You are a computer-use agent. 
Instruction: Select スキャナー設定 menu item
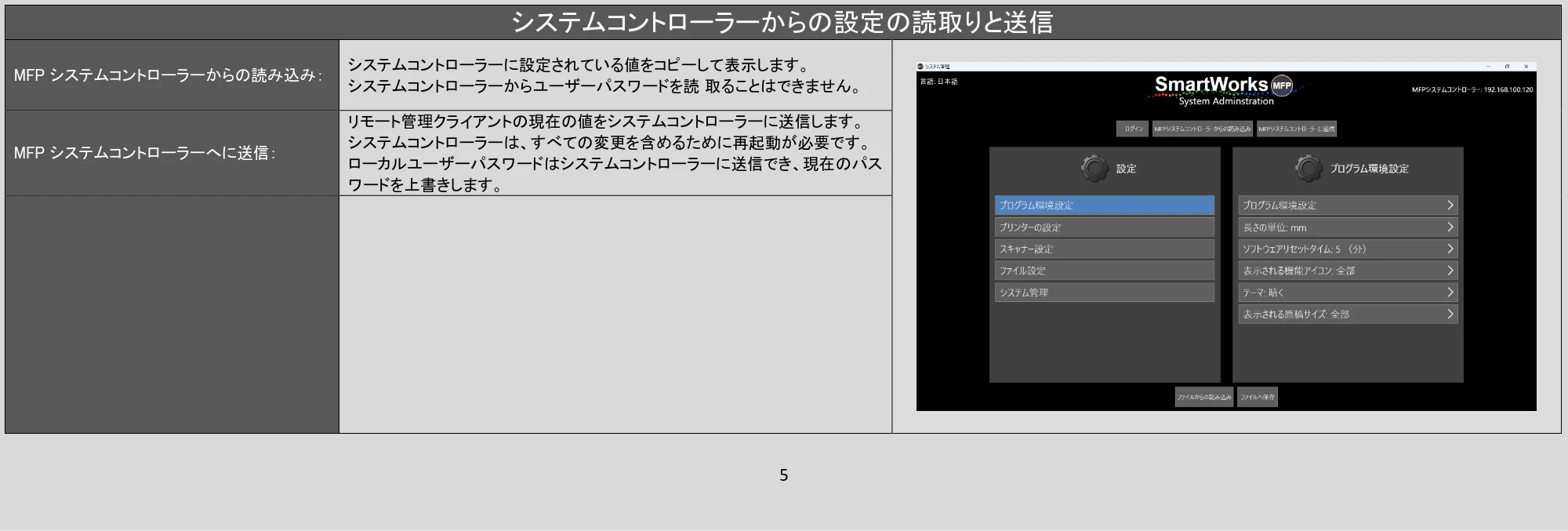[x=1105, y=249]
